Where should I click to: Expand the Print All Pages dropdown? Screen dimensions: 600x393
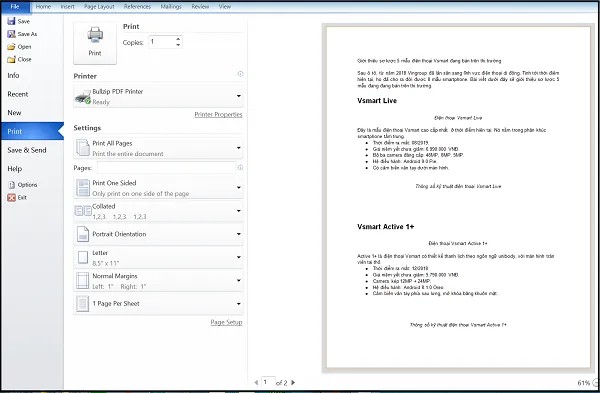158,148
